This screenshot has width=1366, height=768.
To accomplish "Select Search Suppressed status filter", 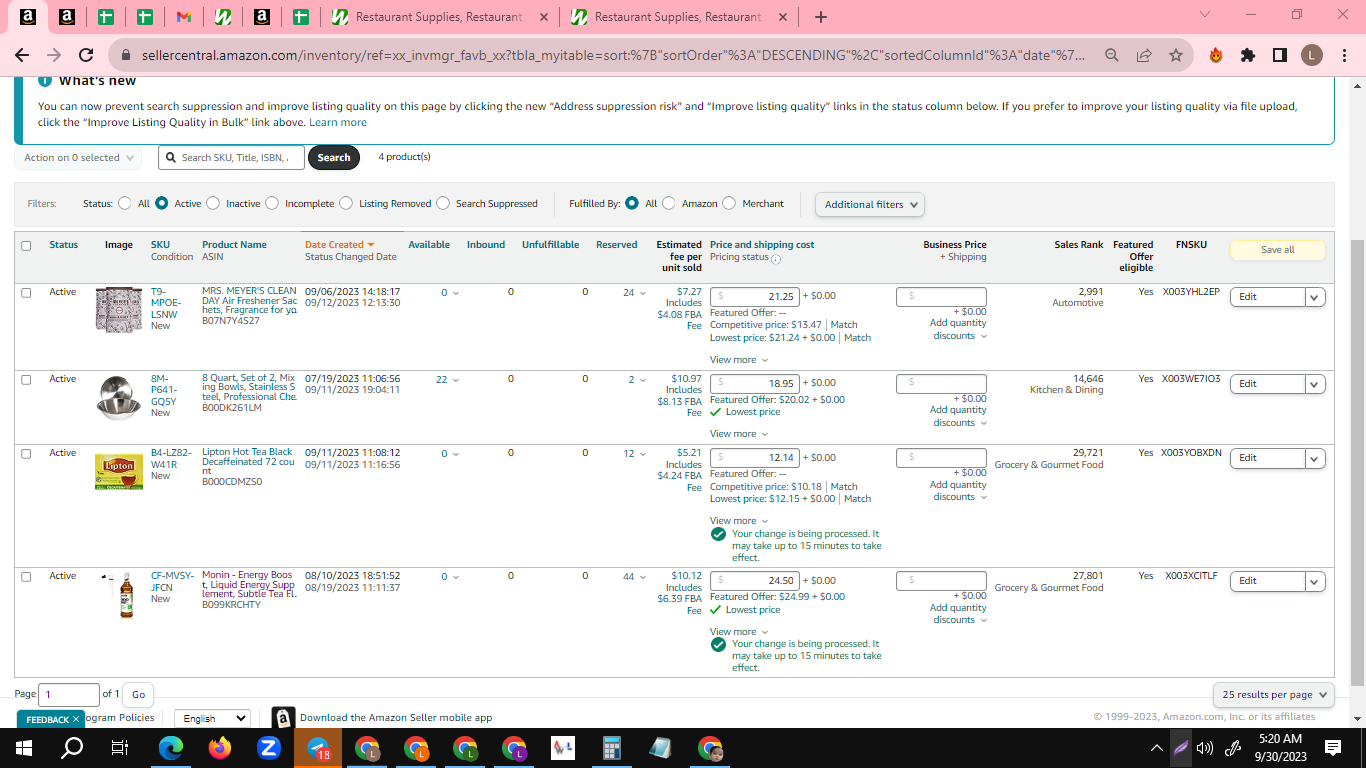I will [x=443, y=203].
